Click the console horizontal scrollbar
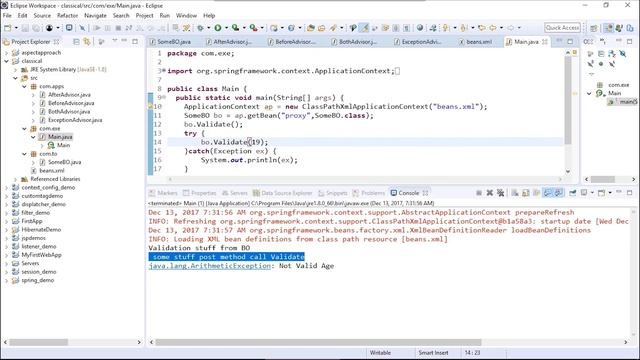 [x=318, y=342]
